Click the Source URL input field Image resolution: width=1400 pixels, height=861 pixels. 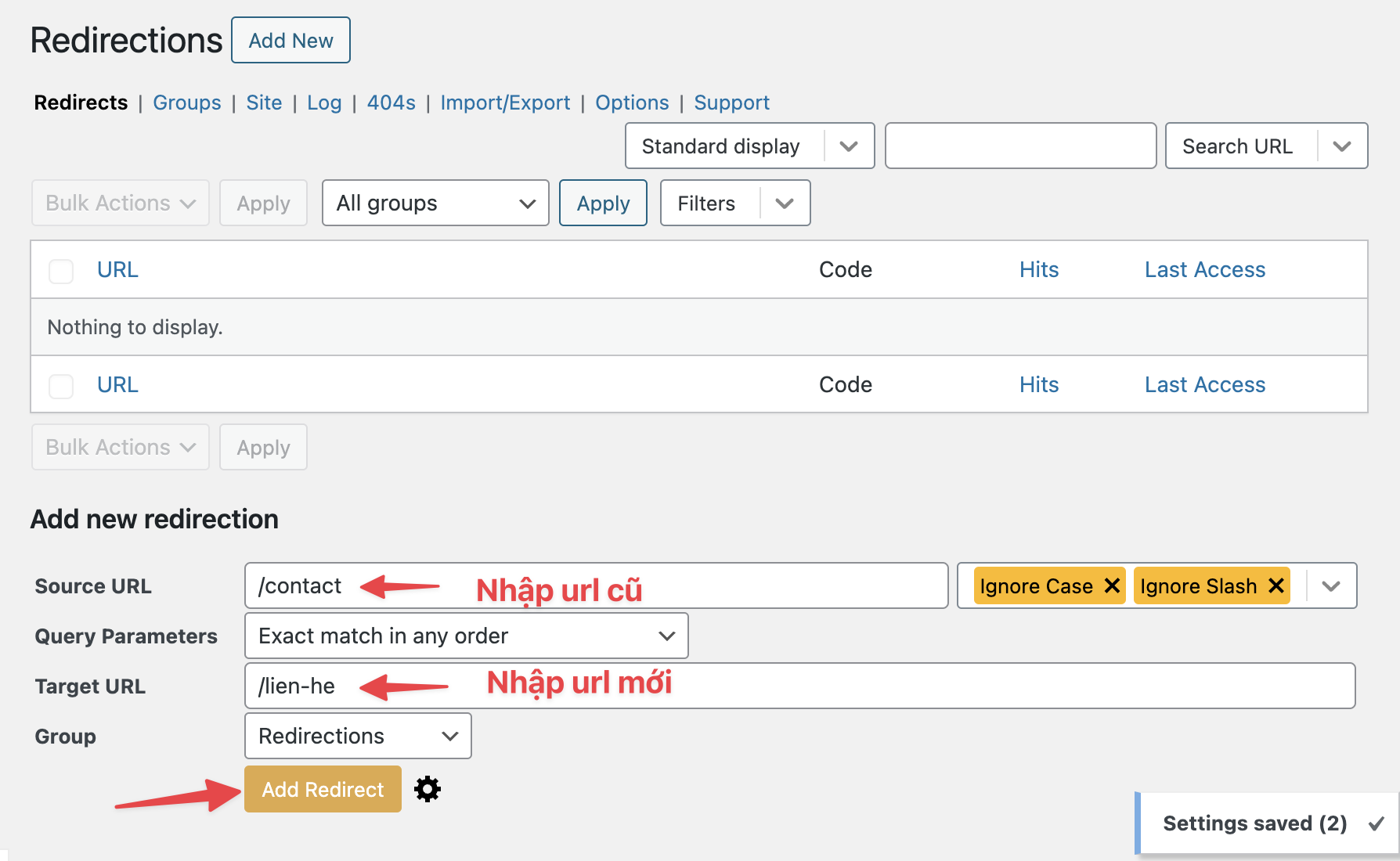click(597, 585)
